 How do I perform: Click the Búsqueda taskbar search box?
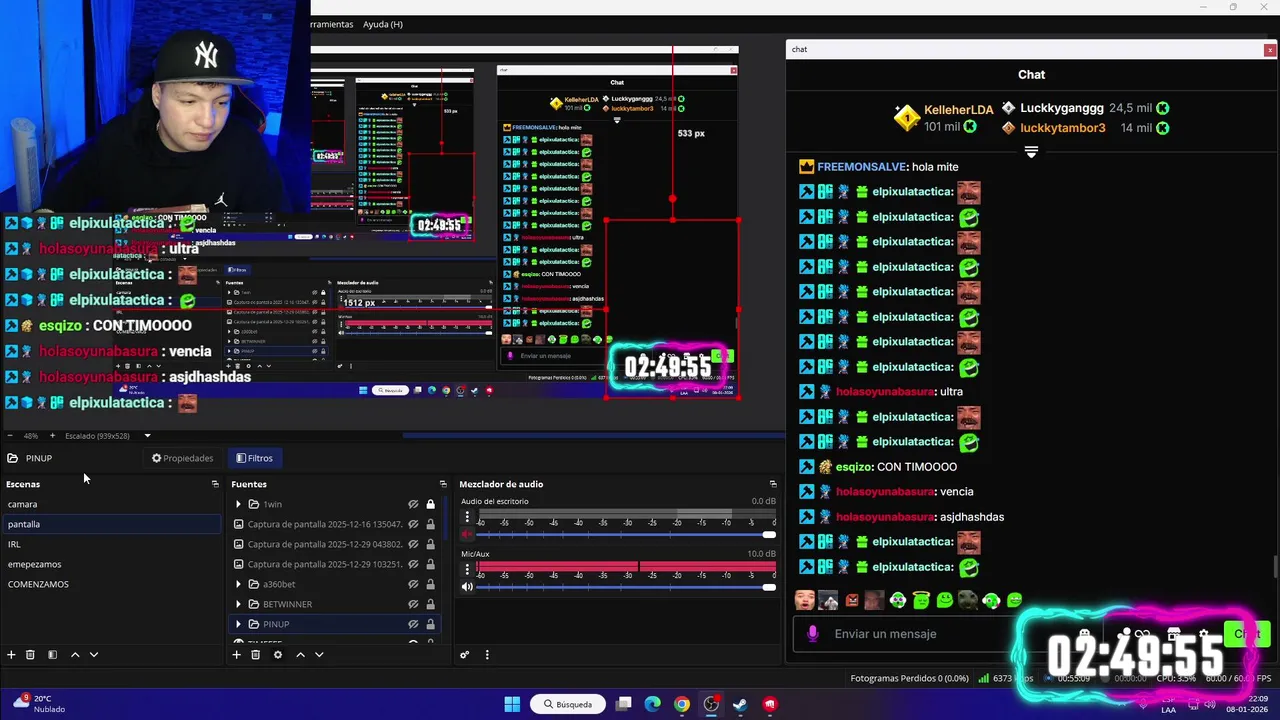coord(568,704)
